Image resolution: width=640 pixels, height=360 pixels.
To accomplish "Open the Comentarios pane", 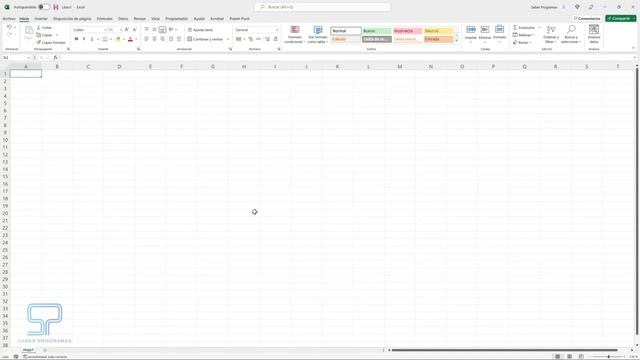I will point(587,19).
